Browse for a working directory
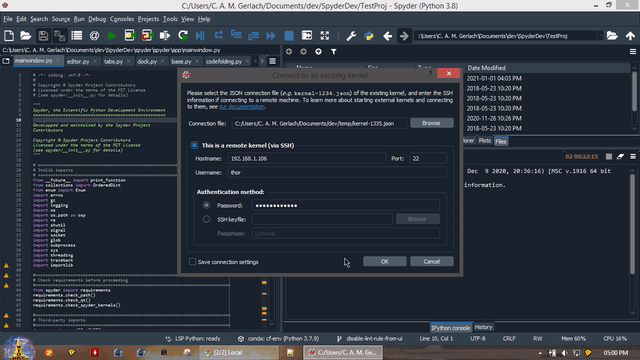The height and width of the screenshot is (360, 640). click(x=612, y=36)
